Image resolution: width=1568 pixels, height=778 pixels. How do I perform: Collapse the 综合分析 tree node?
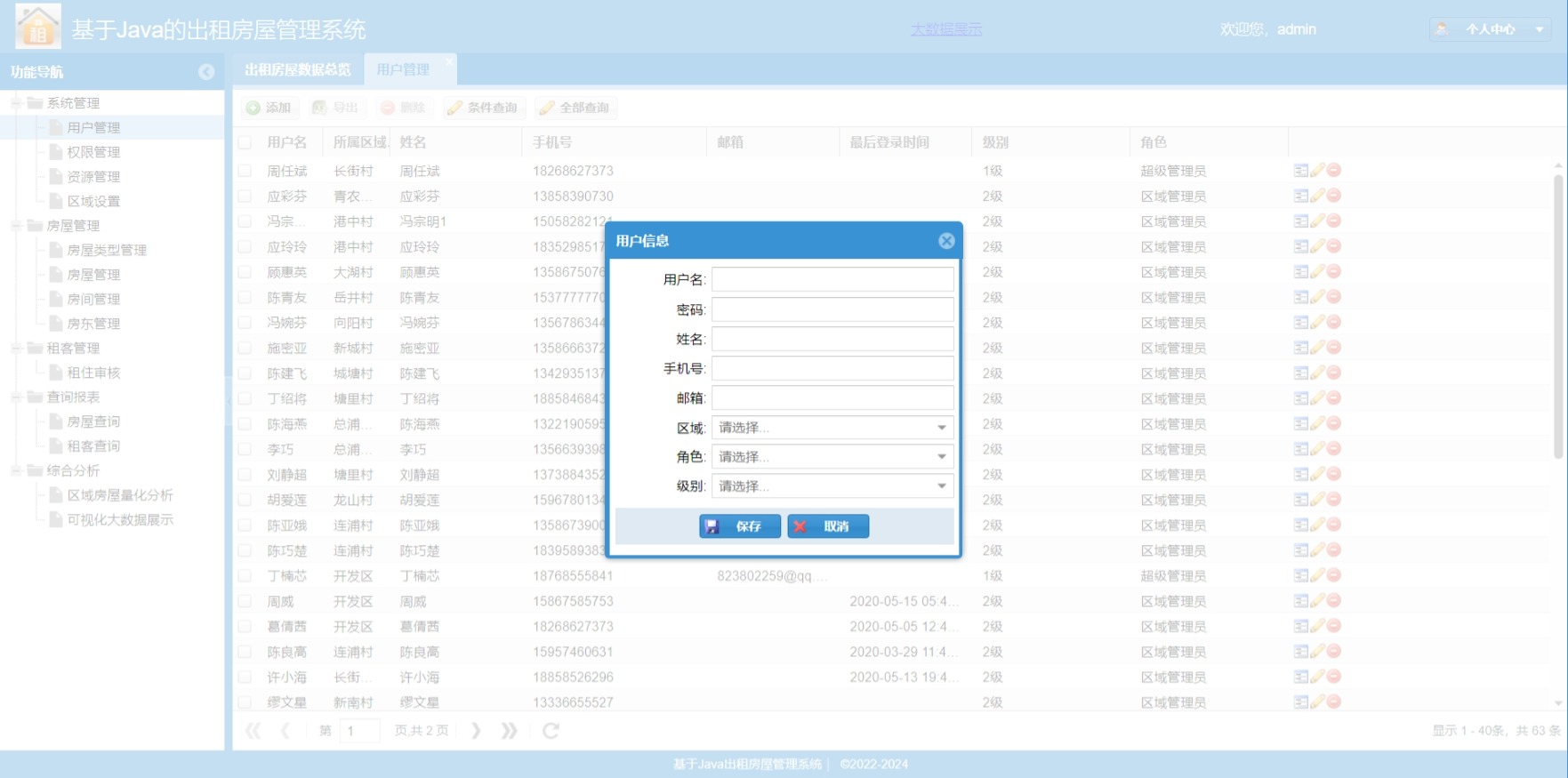(x=16, y=470)
